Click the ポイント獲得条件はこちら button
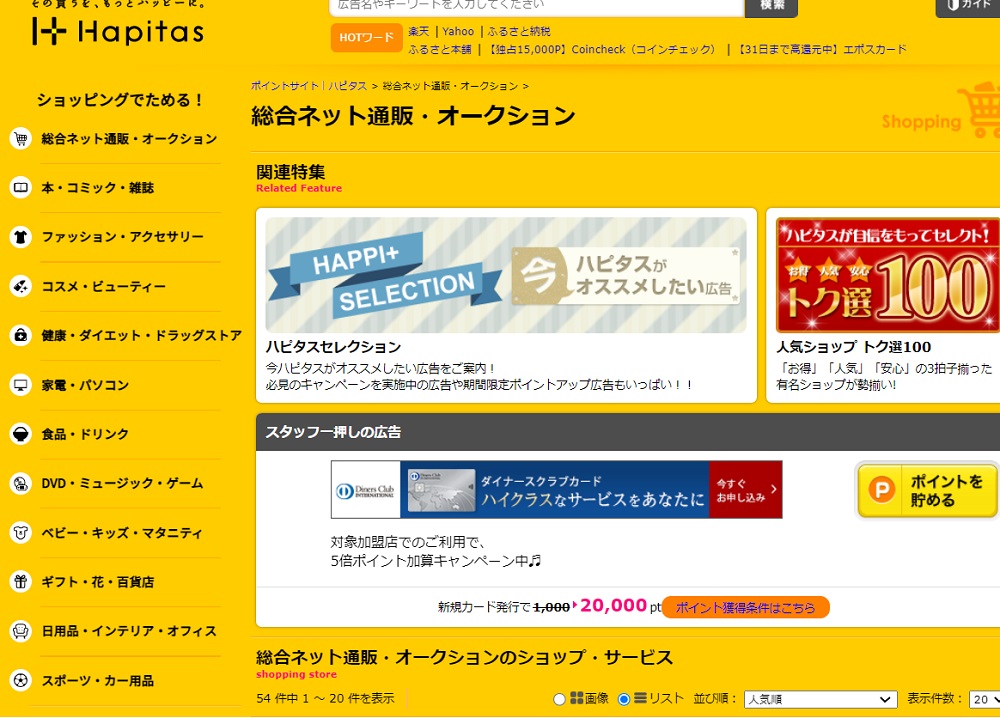The width and height of the screenshot is (1000, 718). [x=745, y=607]
